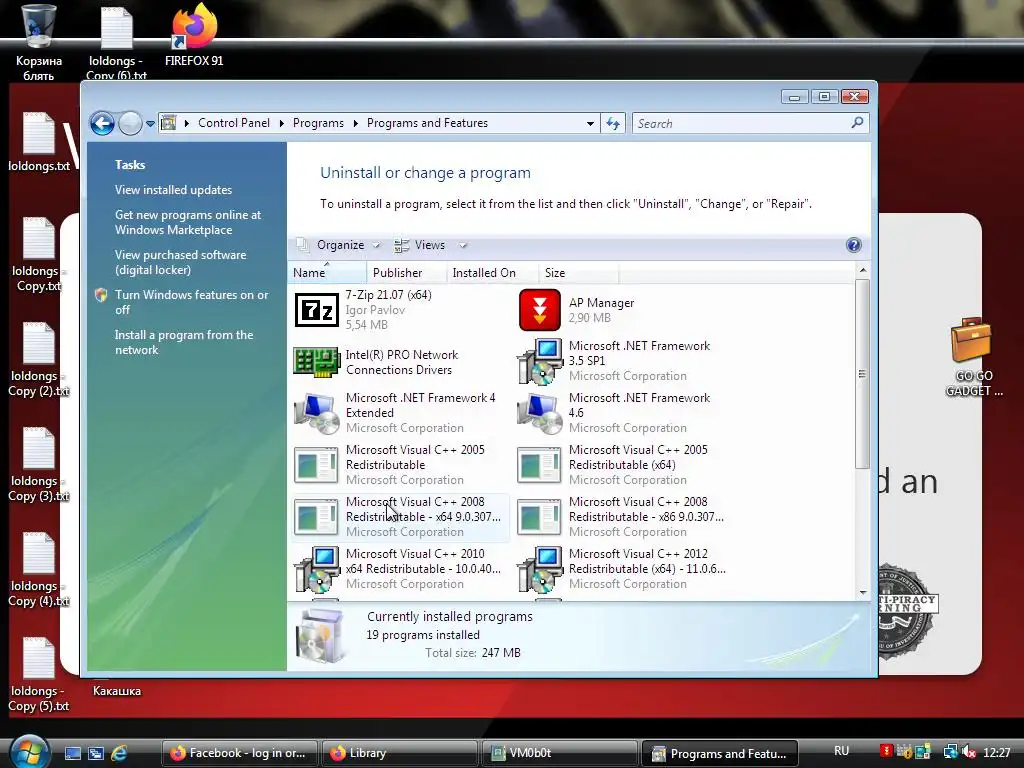Click the 12:27 taskbar clock

tap(997, 752)
